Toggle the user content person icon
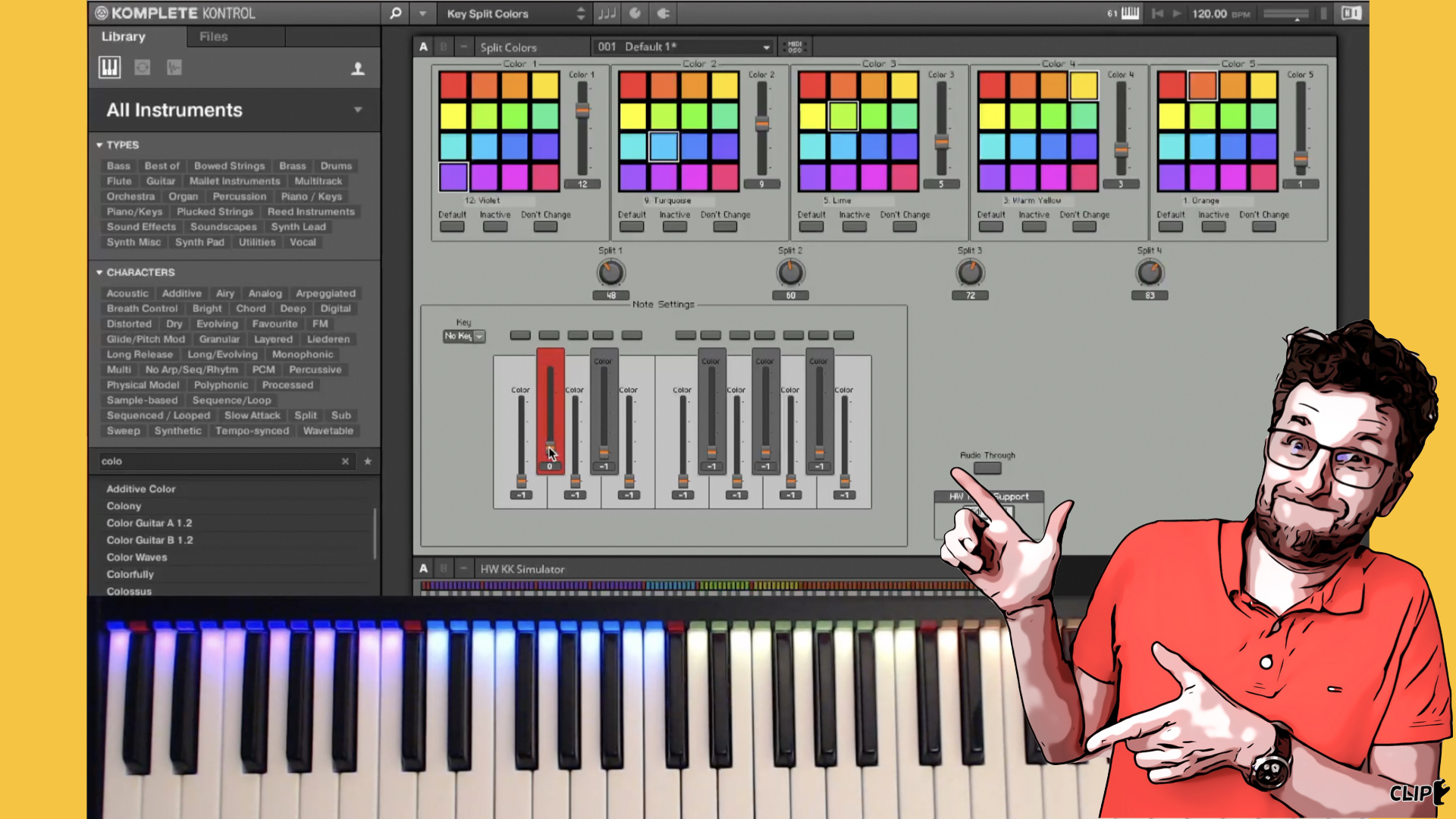 (x=358, y=69)
